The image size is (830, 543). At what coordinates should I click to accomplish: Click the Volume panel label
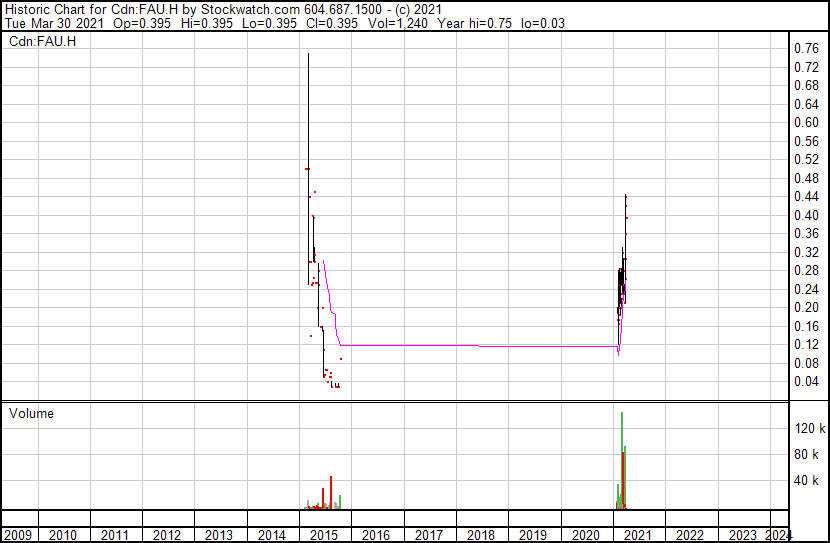coord(31,413)
